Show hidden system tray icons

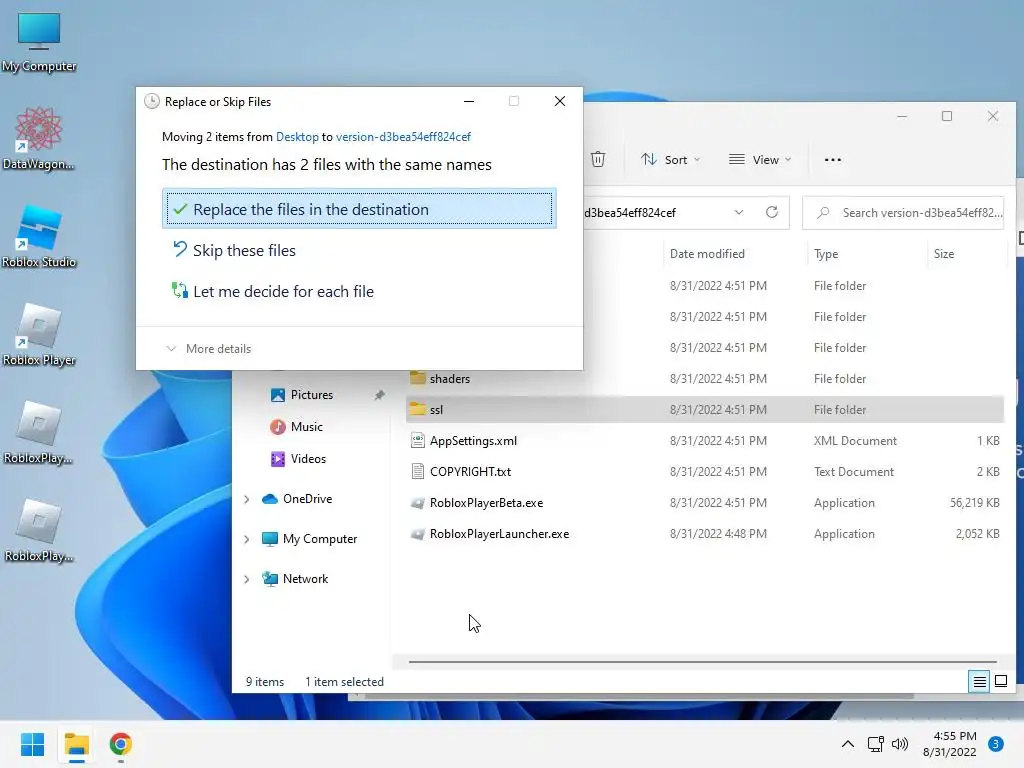(x=847, y=744)
